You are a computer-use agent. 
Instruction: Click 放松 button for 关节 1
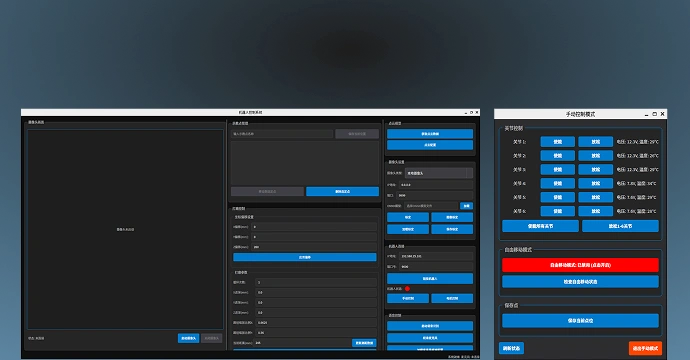click(x=595, y=142)
